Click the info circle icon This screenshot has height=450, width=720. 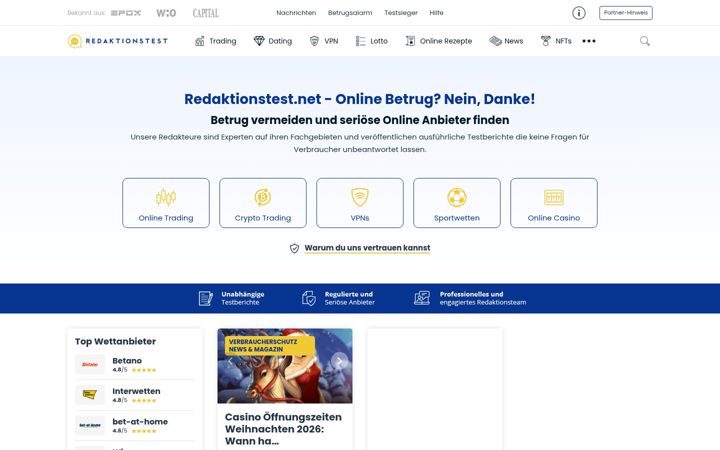(x=579, y=13)
